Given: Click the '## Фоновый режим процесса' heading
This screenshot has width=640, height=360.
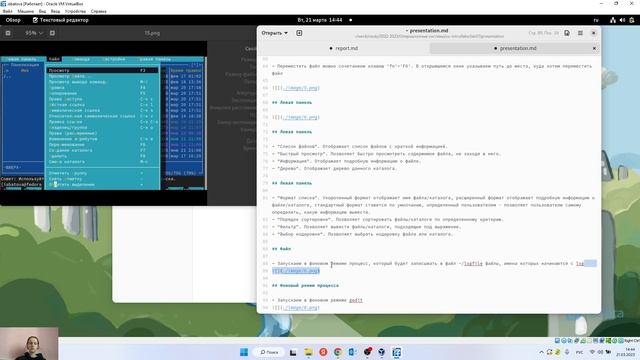Looking at the screenshot, I should click(x=305, y=285).
